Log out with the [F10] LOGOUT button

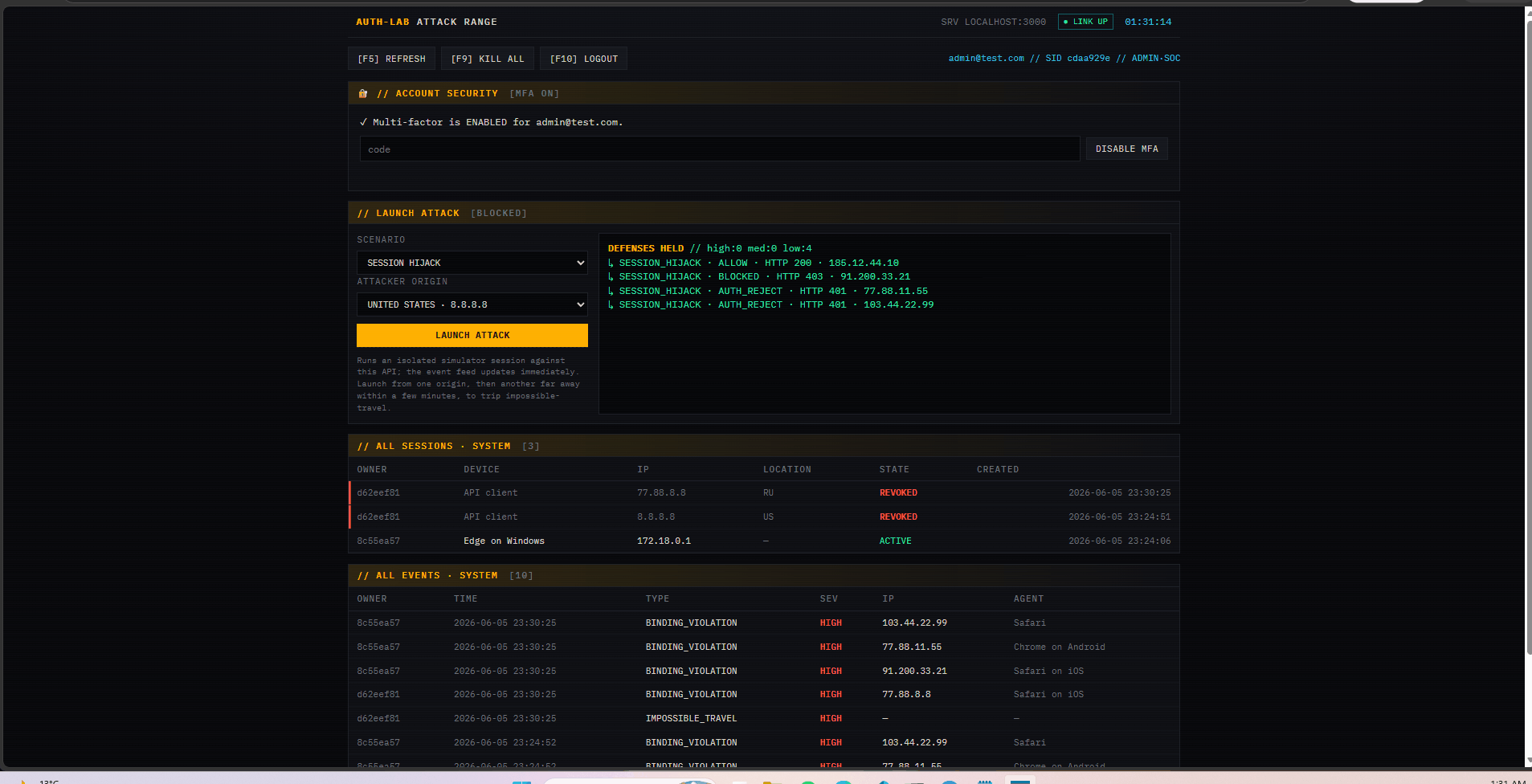click(x=583, y=59)
